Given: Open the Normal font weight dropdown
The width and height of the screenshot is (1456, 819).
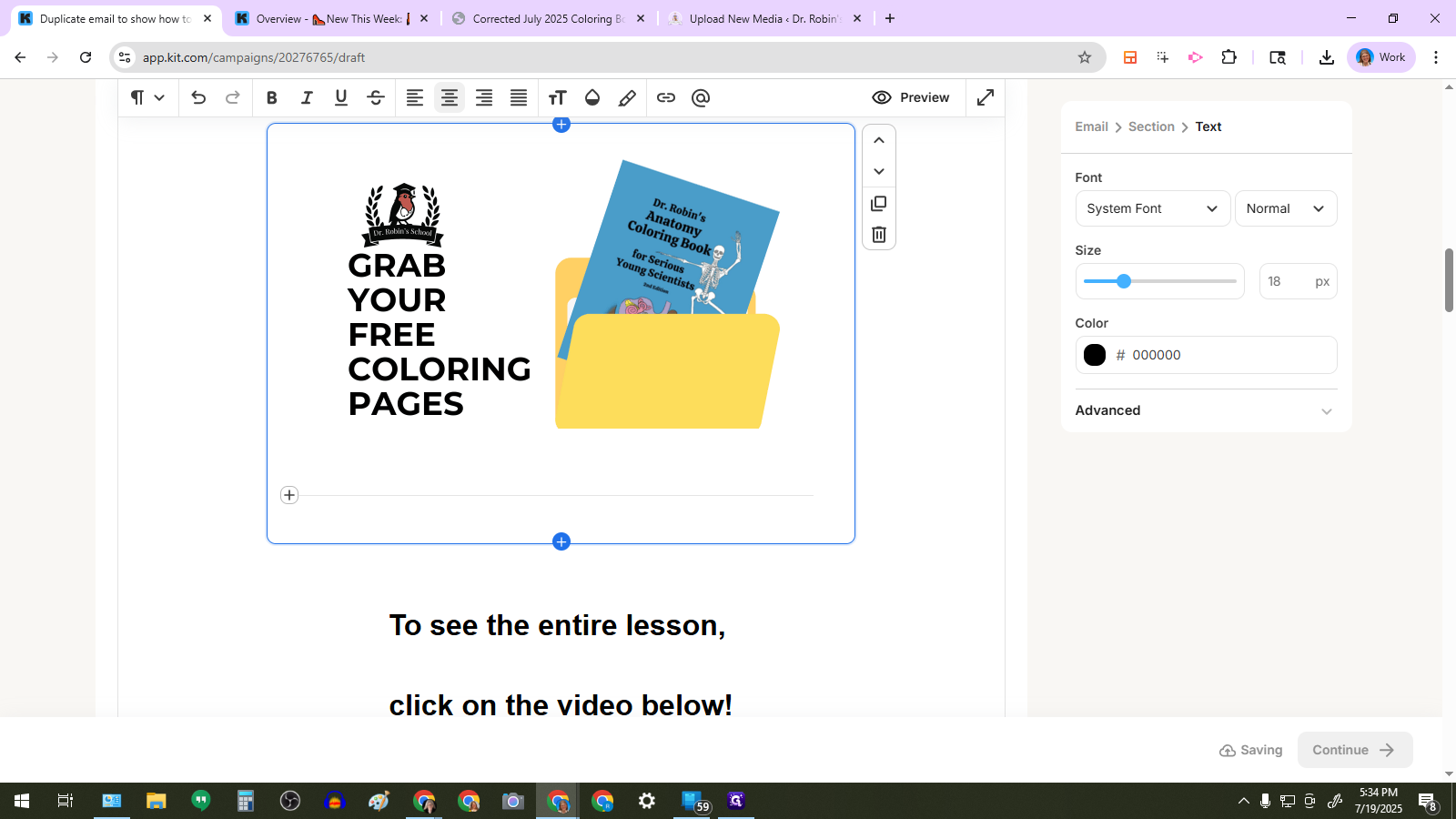Looking at the screenshot, I should click(1285, 208).
